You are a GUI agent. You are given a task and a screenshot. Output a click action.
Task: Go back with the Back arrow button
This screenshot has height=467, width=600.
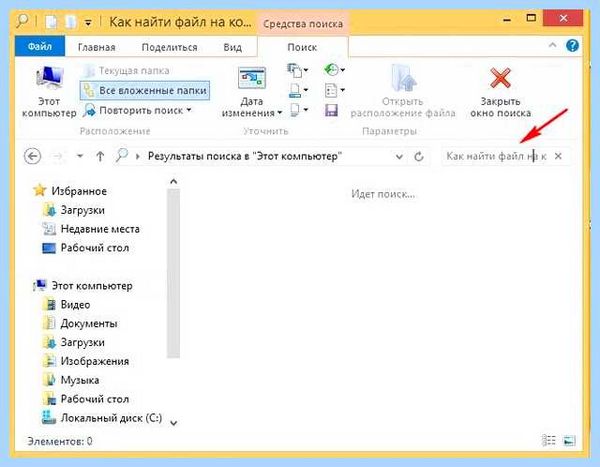(33, 156)
